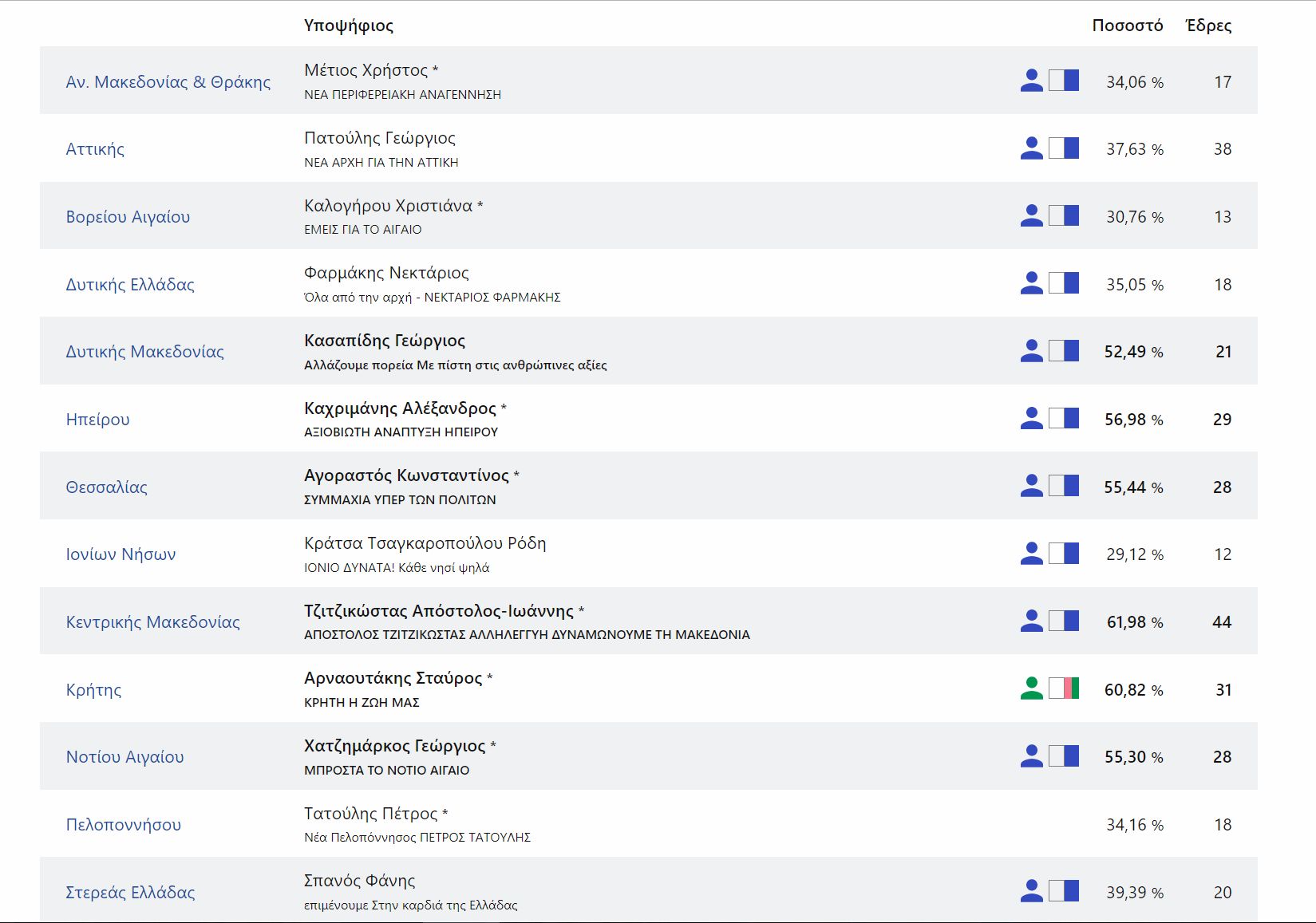The width and height of the screenshot is (1316, 923).
Task: Click party bar icon in Καχριμάνης Αλέξανδρος row
Action: [1064, 418]
